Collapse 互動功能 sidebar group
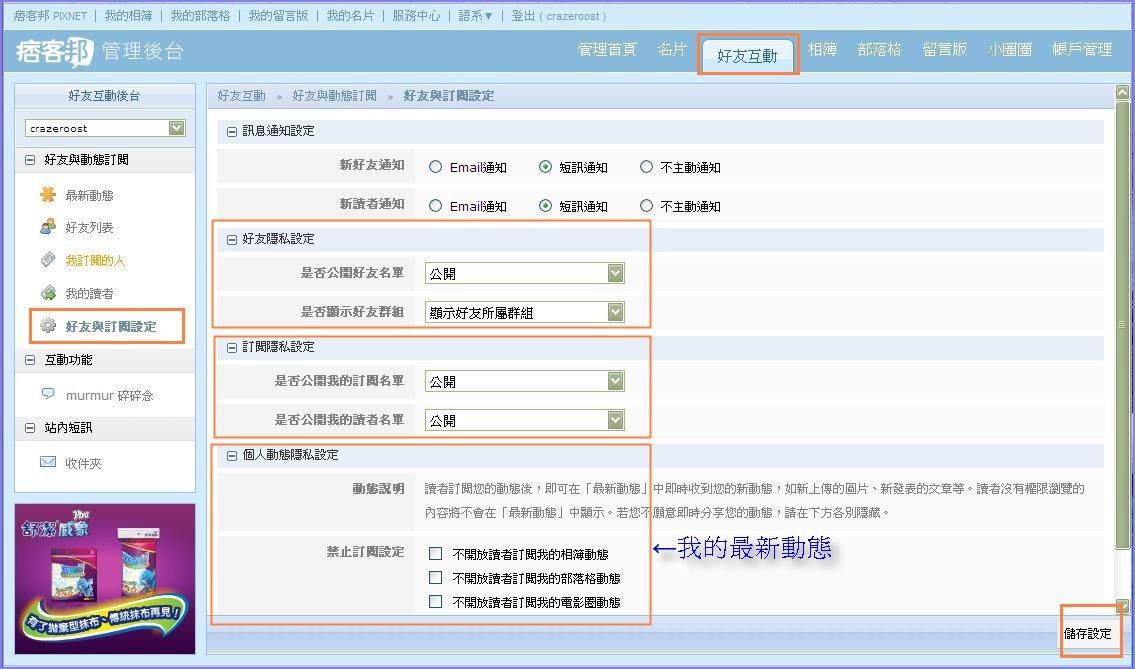The width and height of the screenshot is (1135, 669). [30, 360]
